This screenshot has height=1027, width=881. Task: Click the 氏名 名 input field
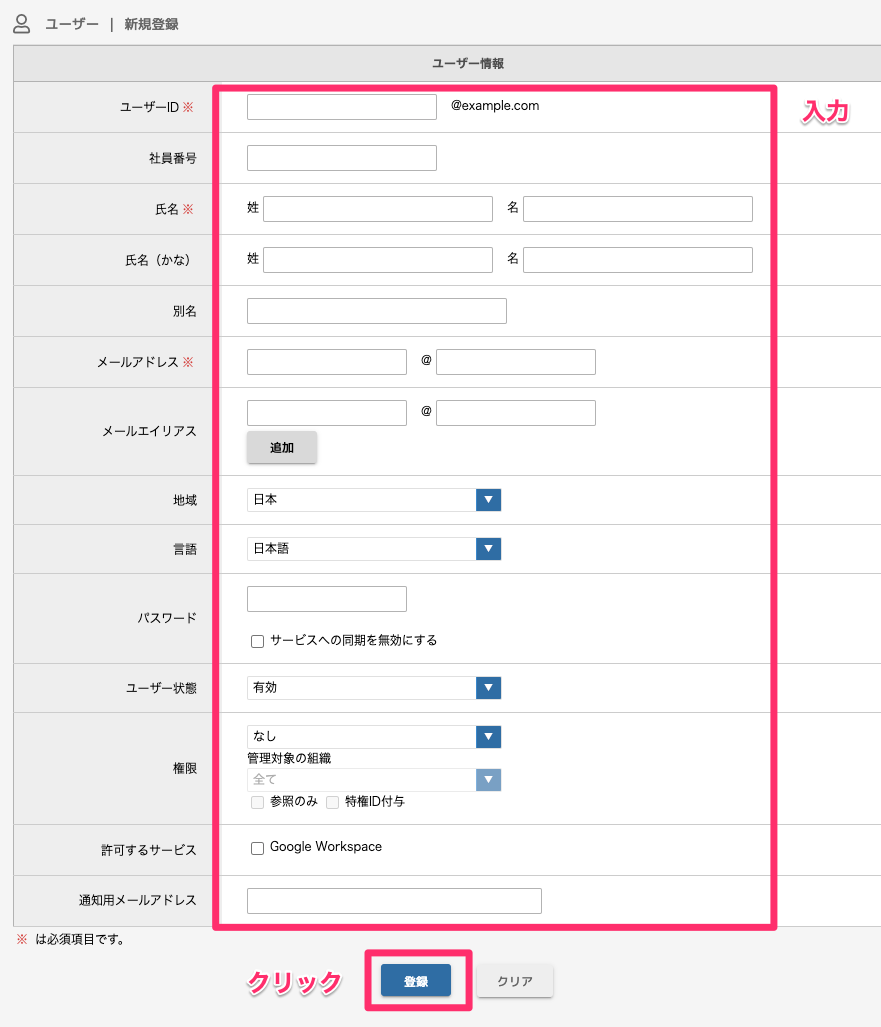click(637, 209)
